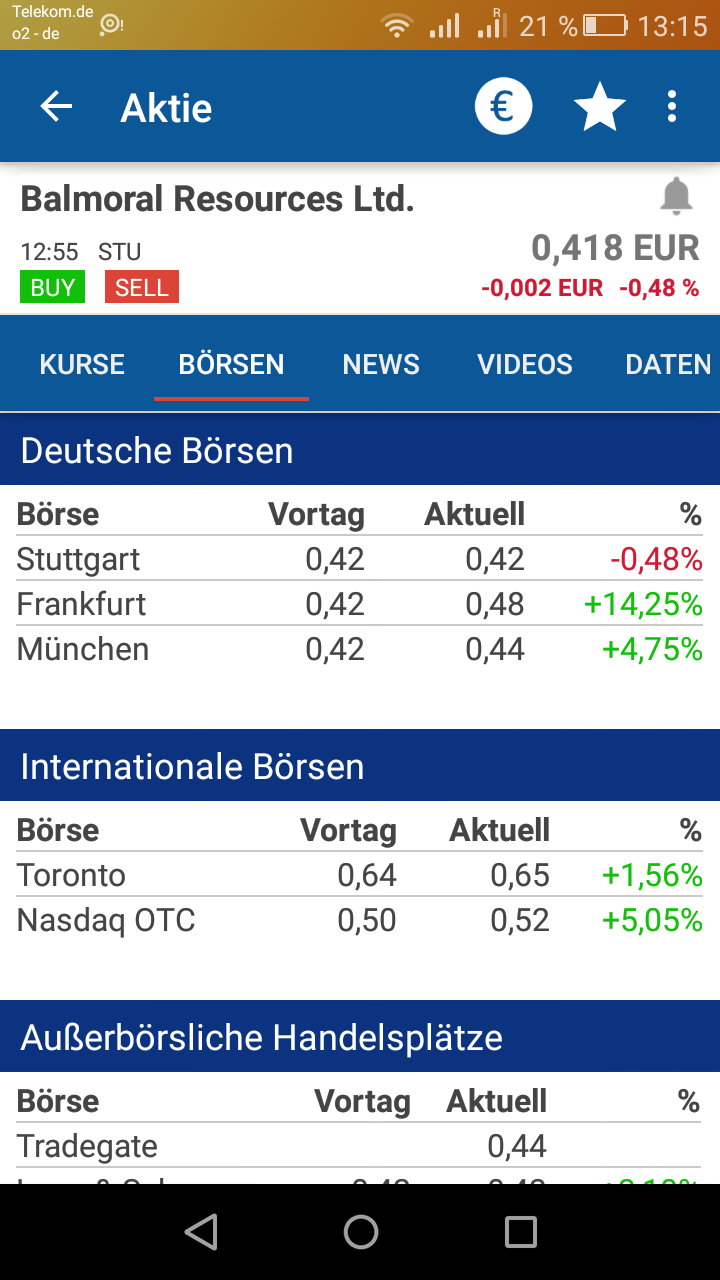The image size is (720, 1280).
Task: Select the Stuttgart exchange row
Action: (x=360, y=559)
